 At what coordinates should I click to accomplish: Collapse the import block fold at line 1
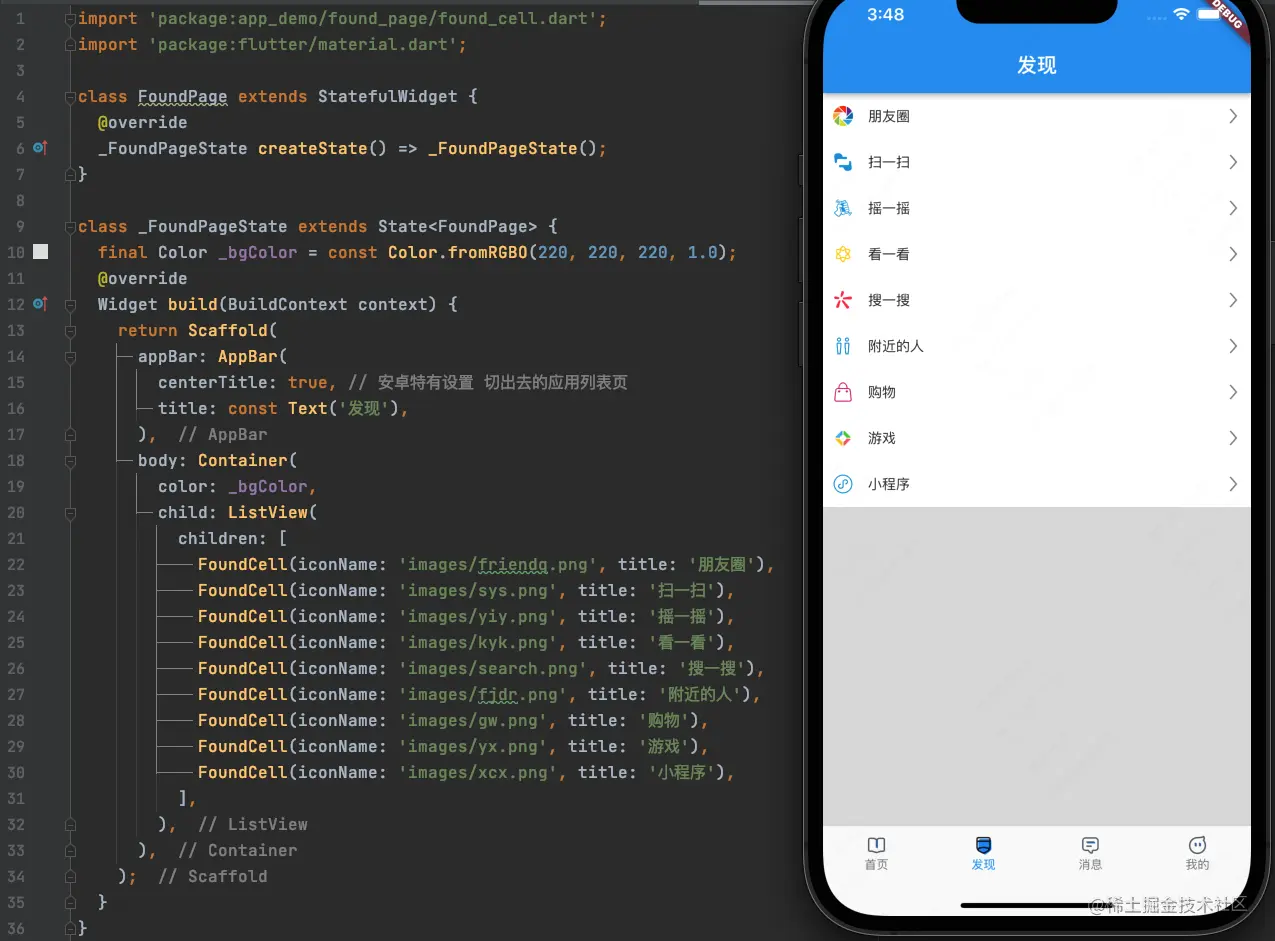pyautogui.click(x=70, y=18)
